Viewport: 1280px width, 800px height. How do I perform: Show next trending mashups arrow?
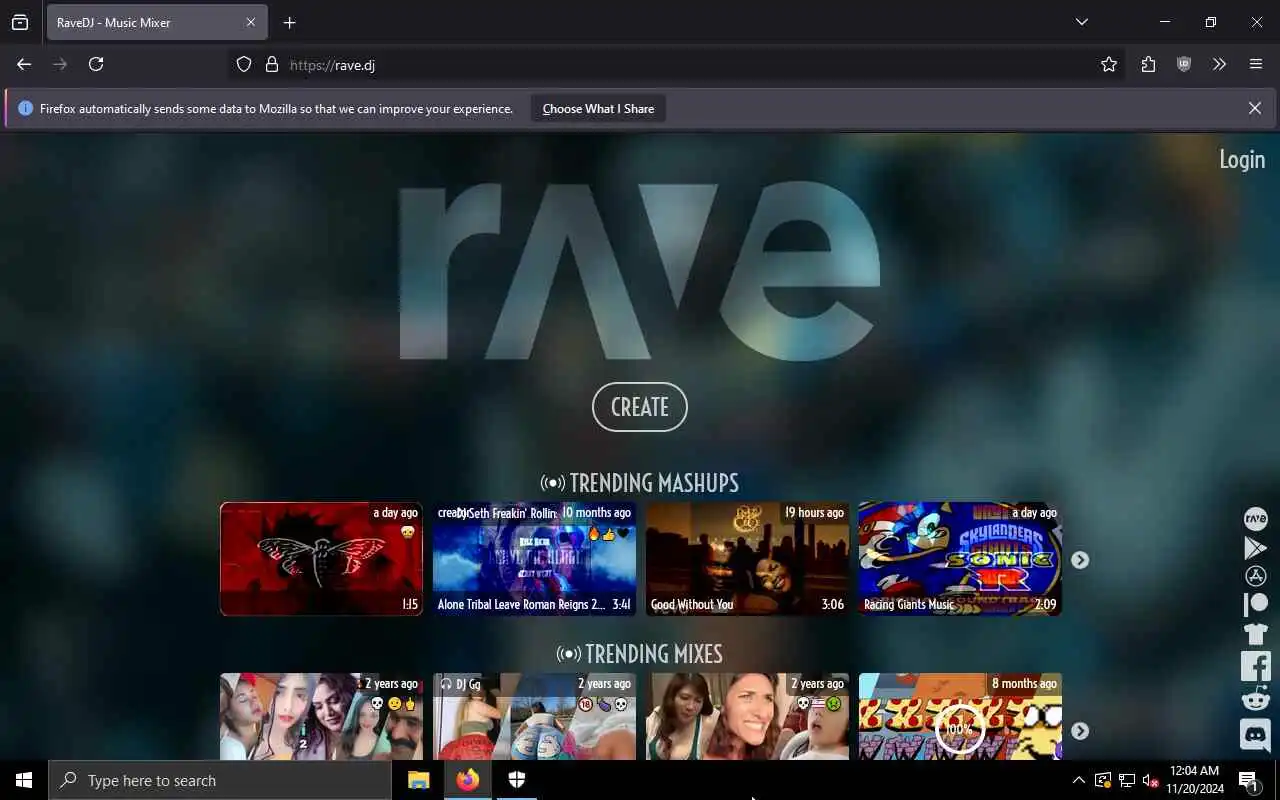1080,560
